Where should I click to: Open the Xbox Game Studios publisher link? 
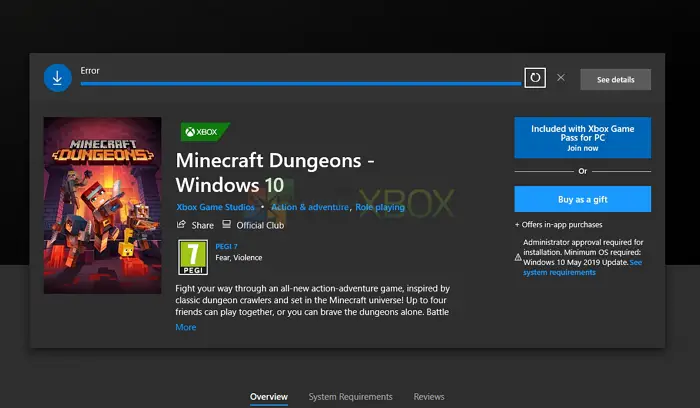(215, 207)
